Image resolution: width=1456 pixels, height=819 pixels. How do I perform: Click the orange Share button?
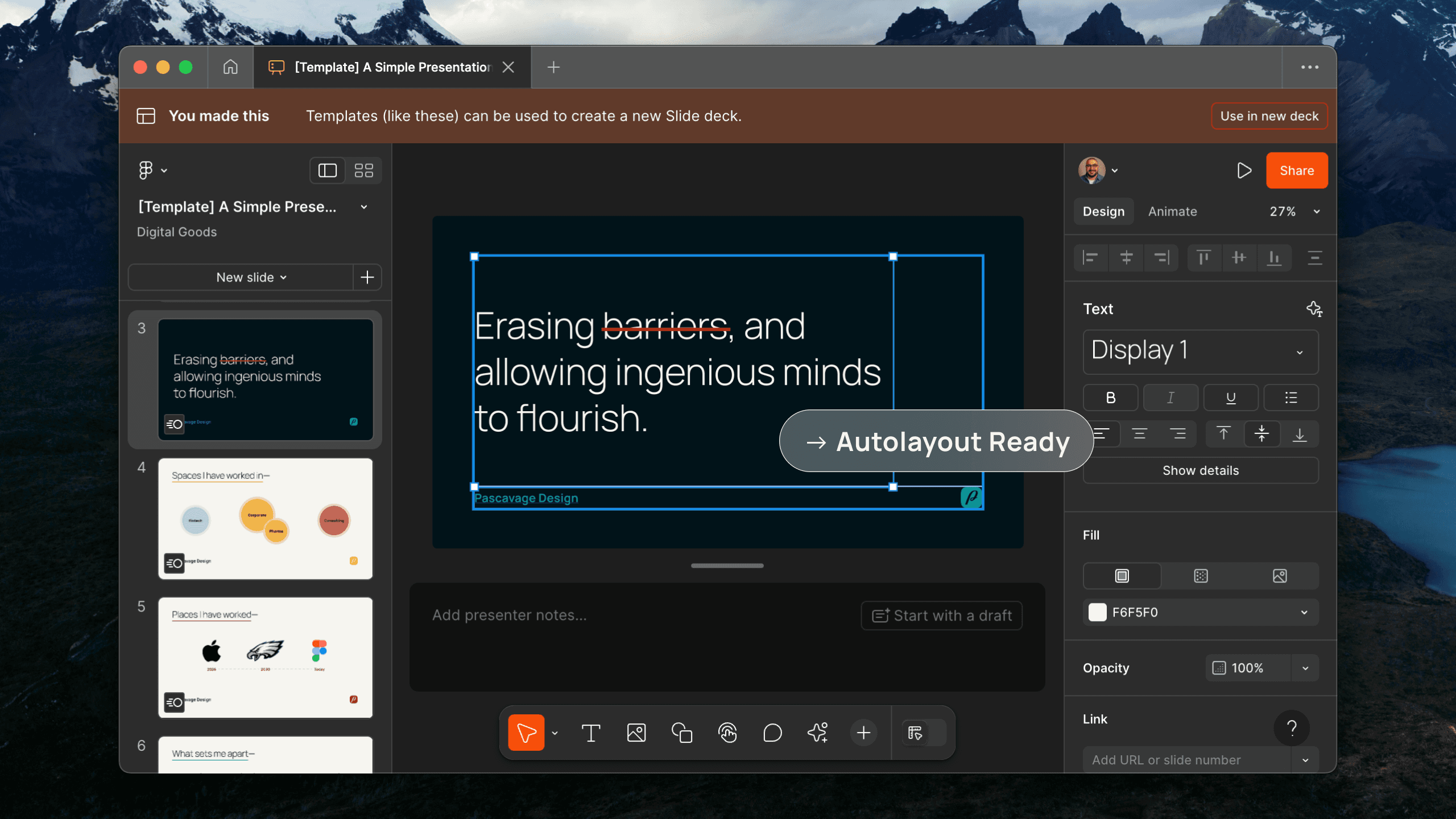[x=1296, y=170]
